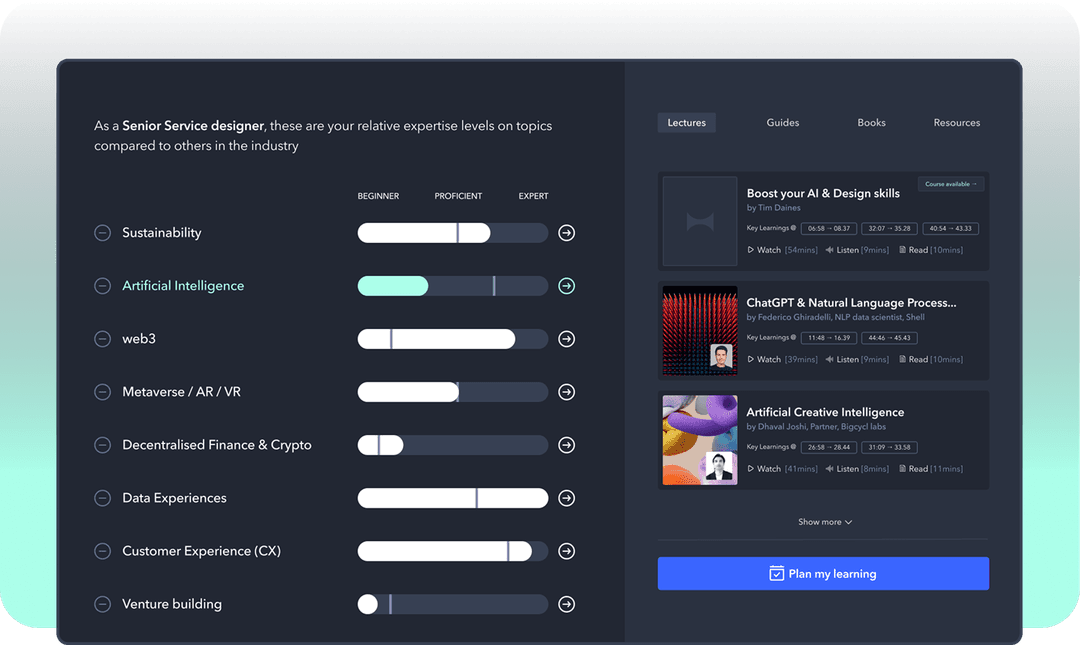Open Decentralised Finance & Crypto arrow icon
1080x645 pixels.
pyautogui.click(x=566, y=445)
